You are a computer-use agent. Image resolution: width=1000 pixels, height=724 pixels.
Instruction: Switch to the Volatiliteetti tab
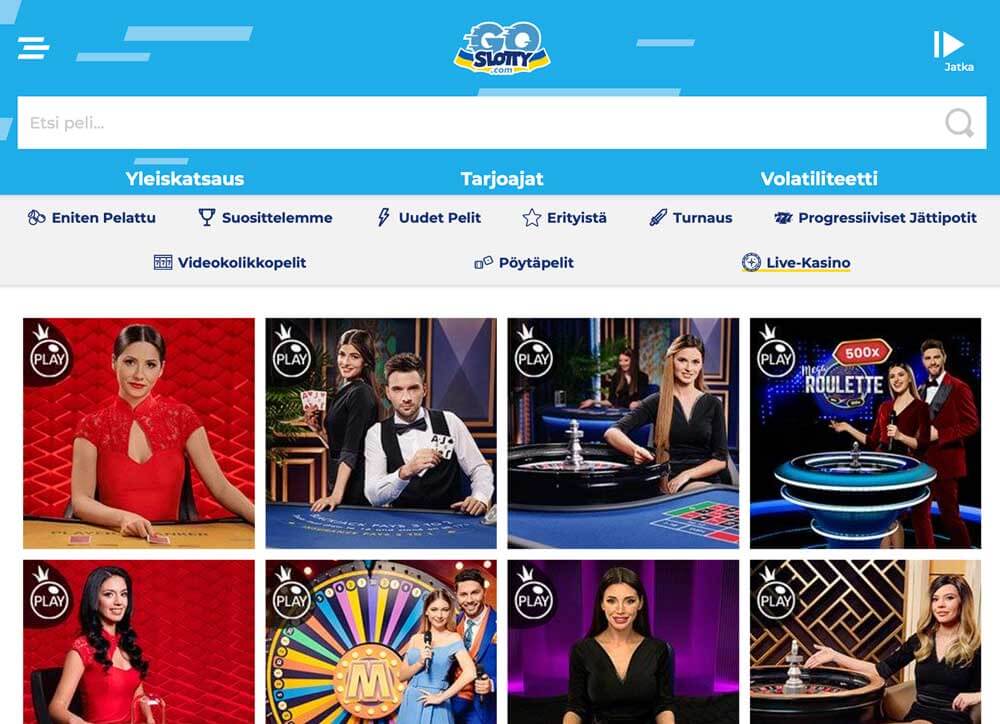(819, 179)
